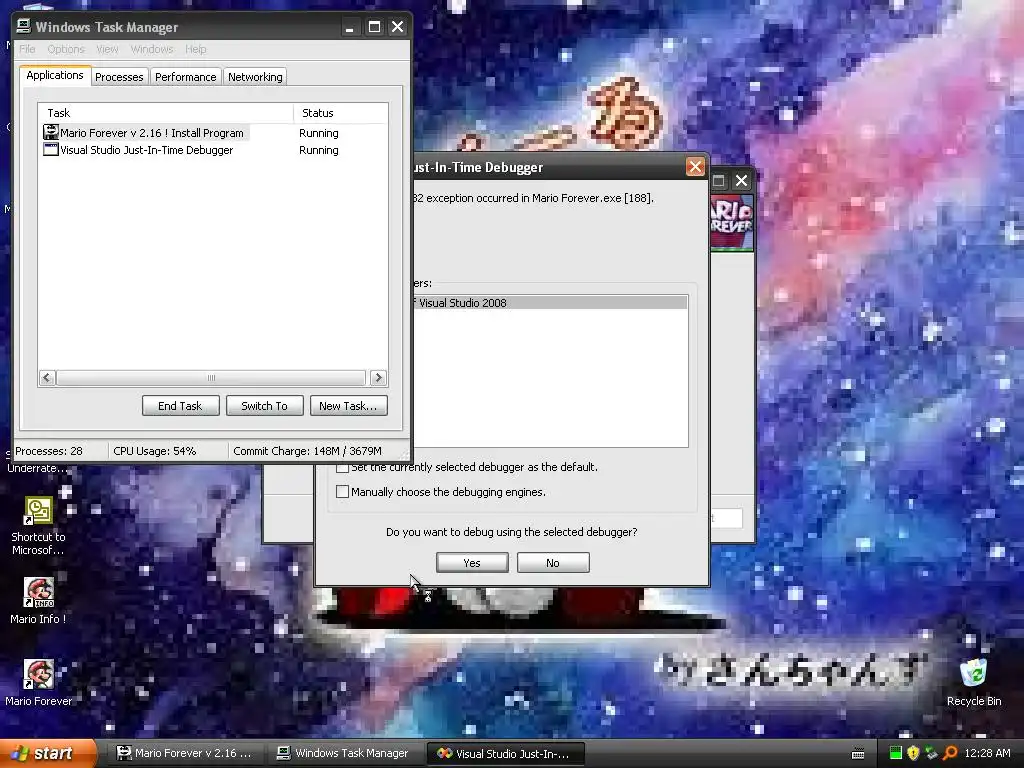
Task: Select Visual Studio Just-In-Time Debugger task icon
Action: (50, 150)
